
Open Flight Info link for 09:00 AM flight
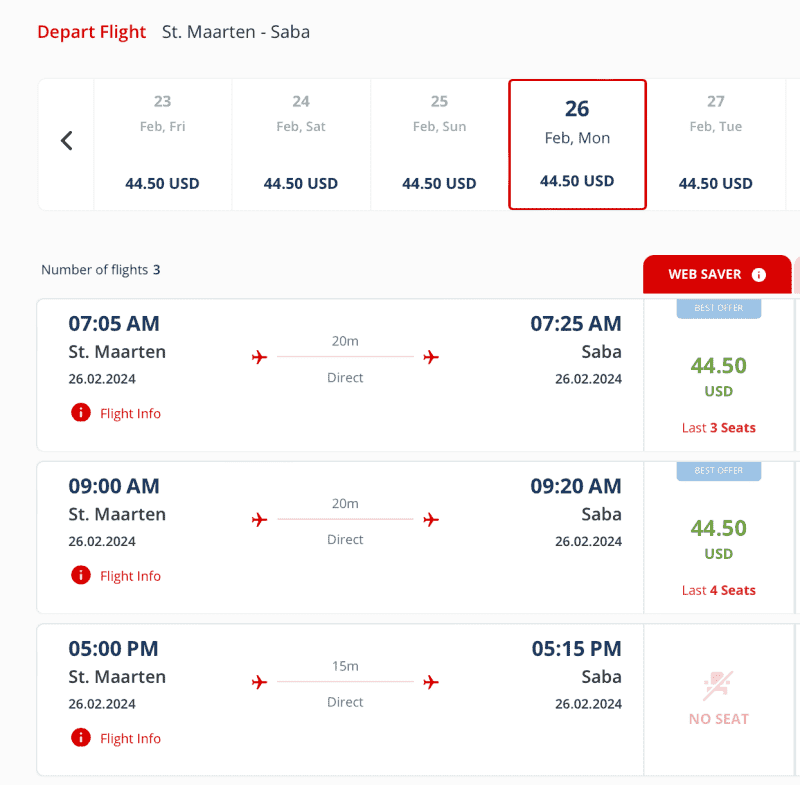[130, 576]
